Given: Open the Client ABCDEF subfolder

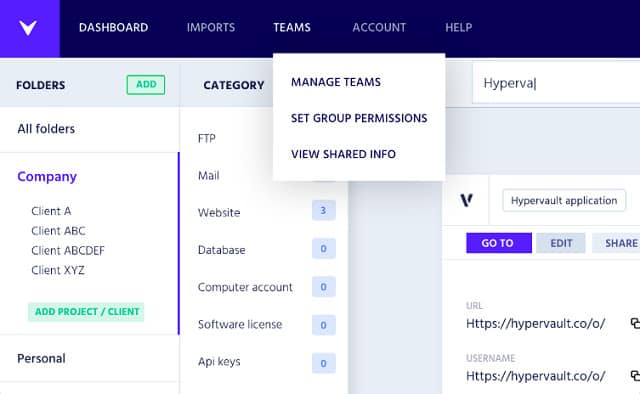Looking at the screenshot, I should 68,250.
